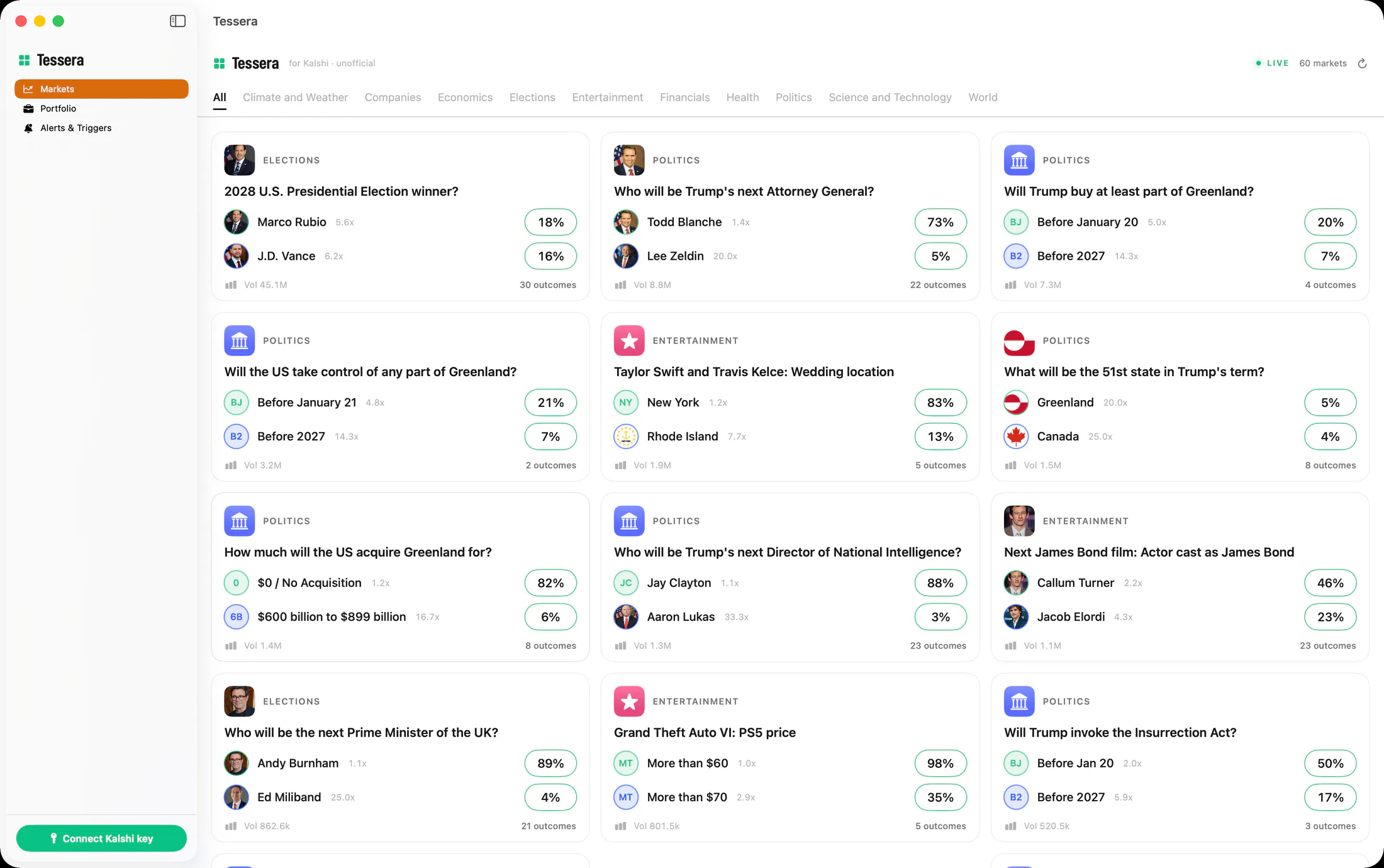Screen dimensions: 1384x868
Task: Click the "30 outcomes" text
Action: click(x=548, y=285)
